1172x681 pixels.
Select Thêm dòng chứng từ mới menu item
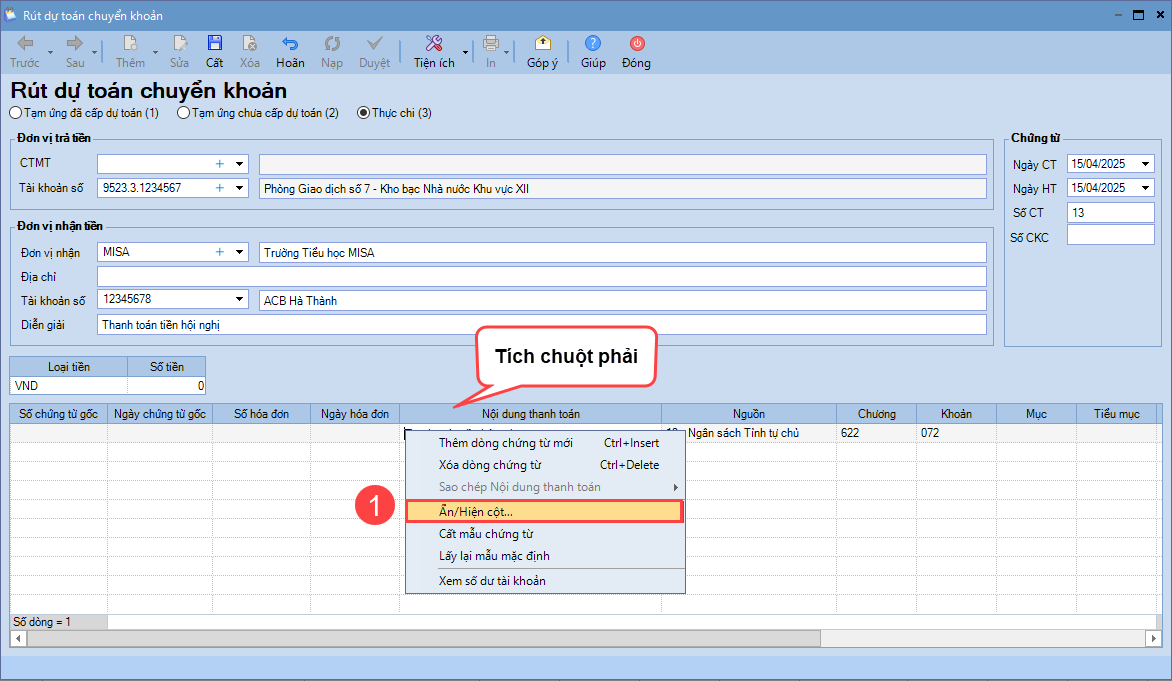coord(506,443)
